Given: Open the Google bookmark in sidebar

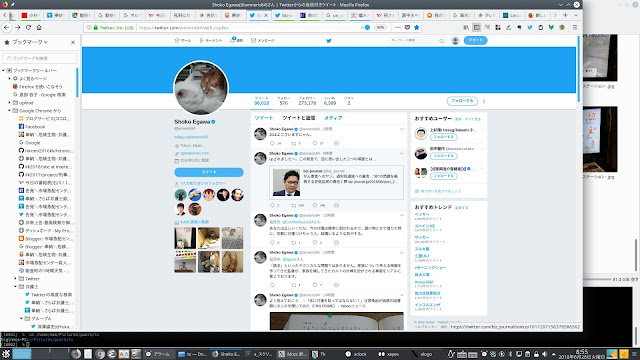Looking at the screenshot, I should pyautogui.click(x=29, y=142).
